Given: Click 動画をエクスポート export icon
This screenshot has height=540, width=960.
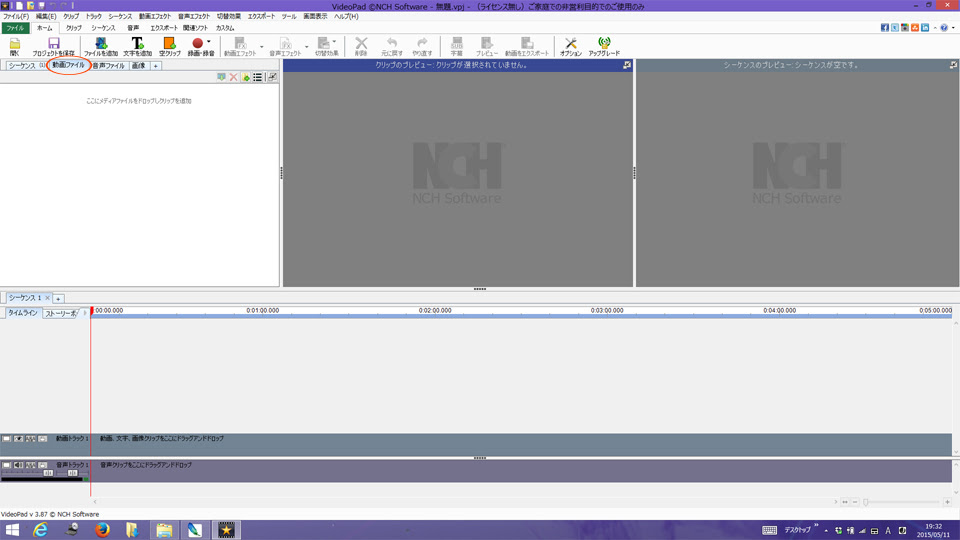Looking at the screenshot, I should point(527,47).
